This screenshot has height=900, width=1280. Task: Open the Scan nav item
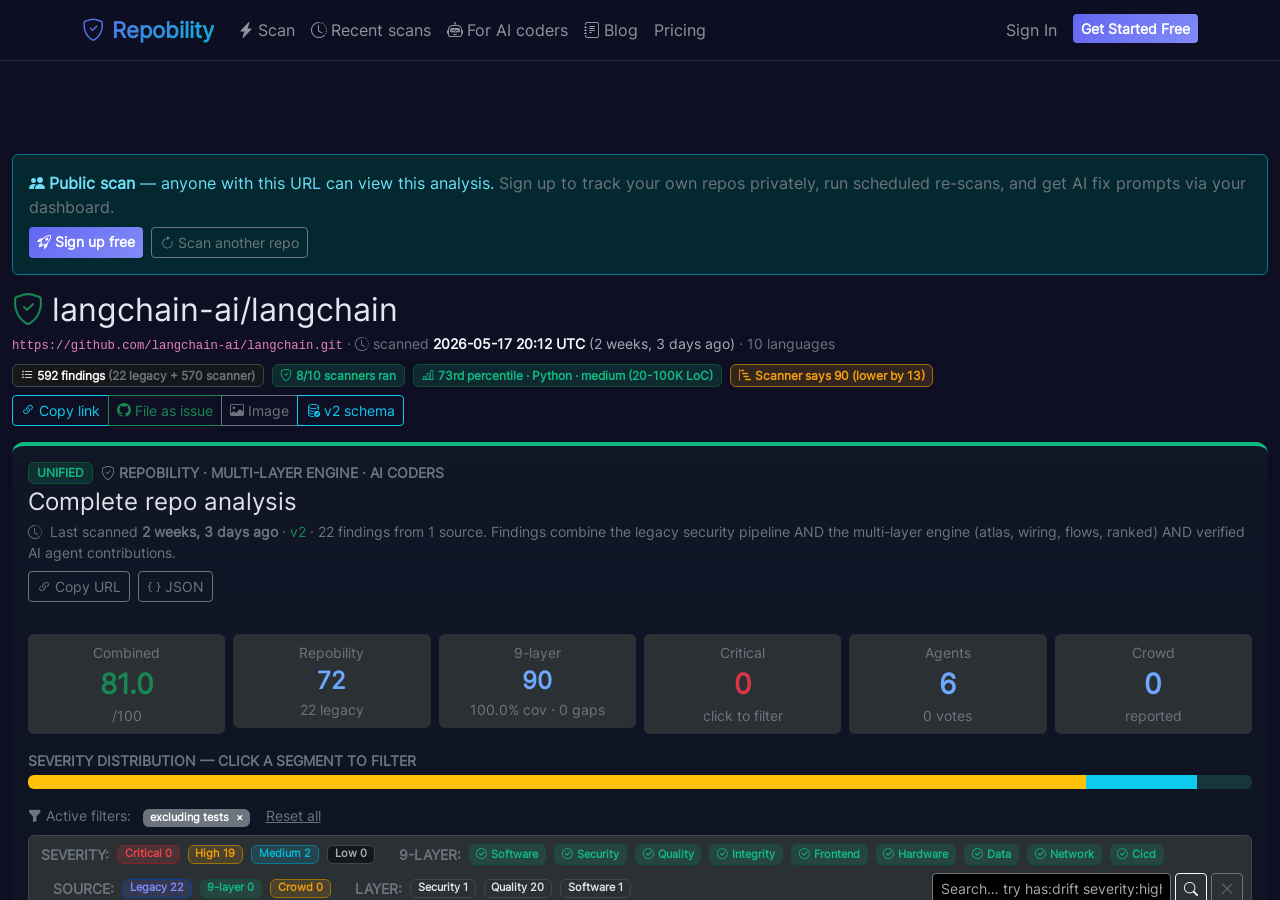coord(267,30)
